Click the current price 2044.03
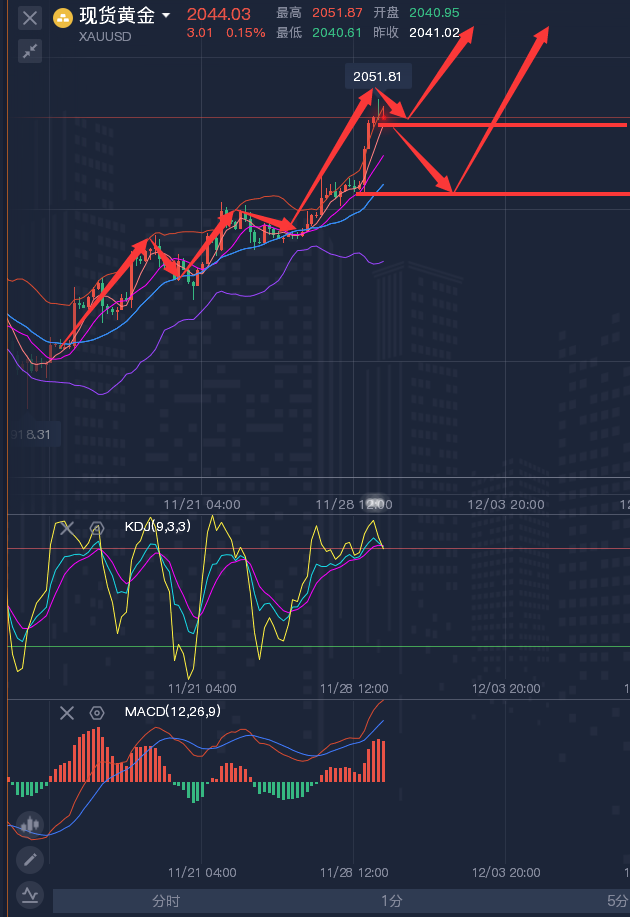Image resolution: width=630 pixels, height=917 pixels. point(219,14)
